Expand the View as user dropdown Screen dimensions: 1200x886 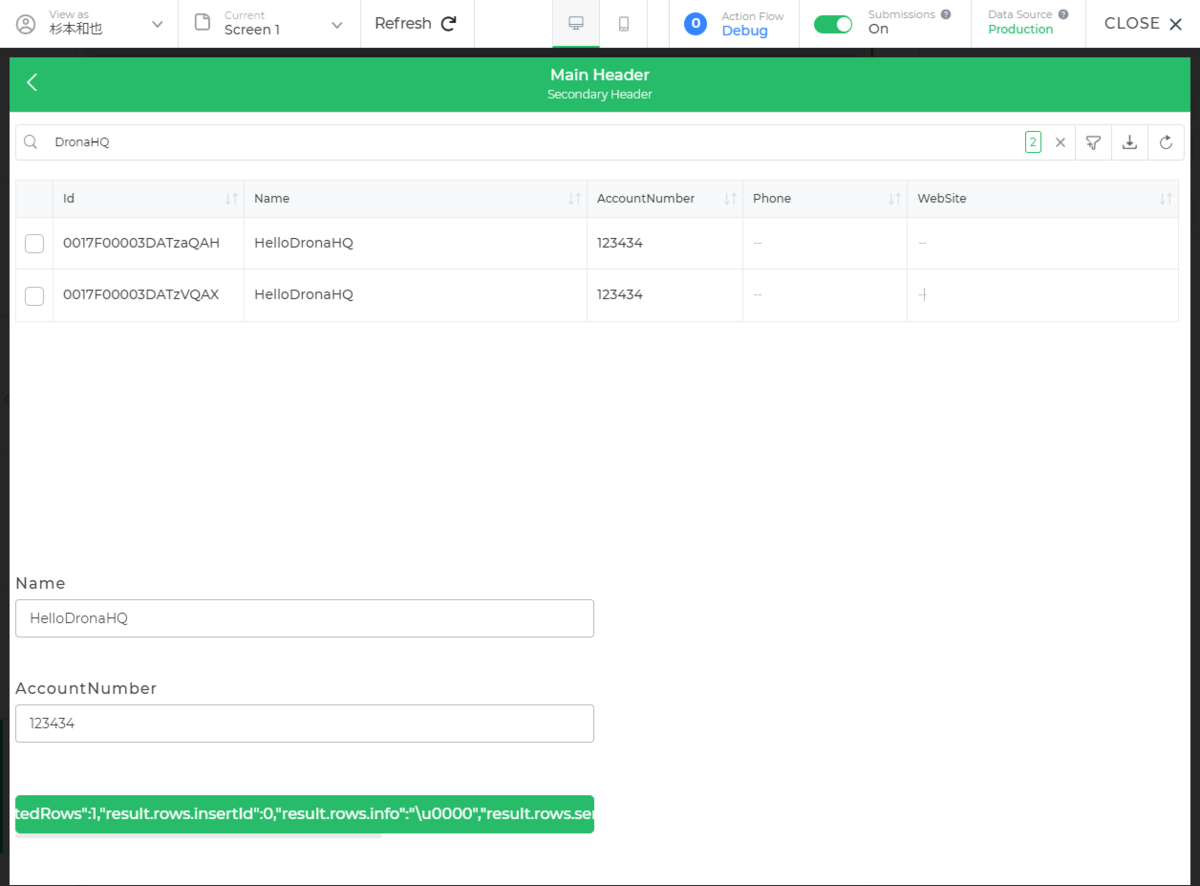pos(157,24)
